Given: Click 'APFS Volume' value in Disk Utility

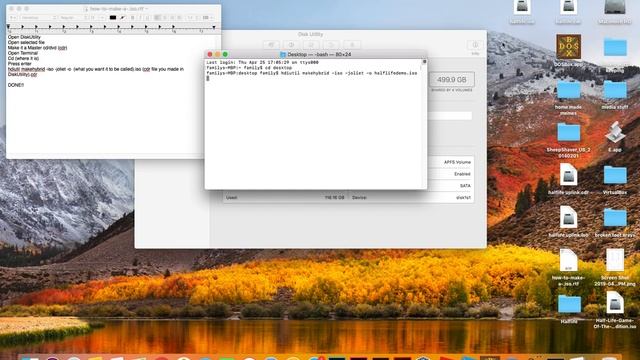Looking at the screenshot, I should coord(457,162).
